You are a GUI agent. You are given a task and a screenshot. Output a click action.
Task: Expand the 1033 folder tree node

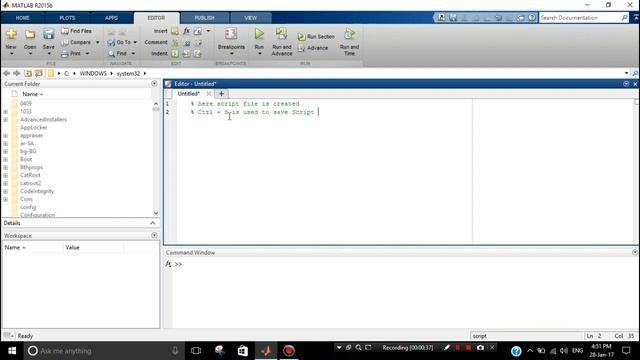(x=6, y=111)
